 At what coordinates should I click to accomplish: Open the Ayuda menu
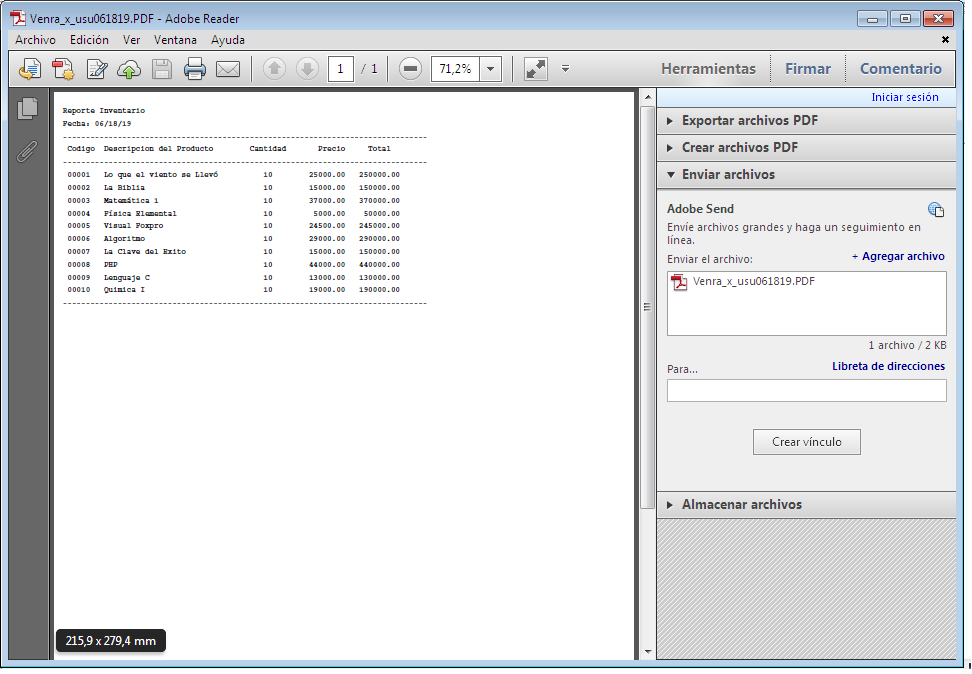tap(228, 40)
